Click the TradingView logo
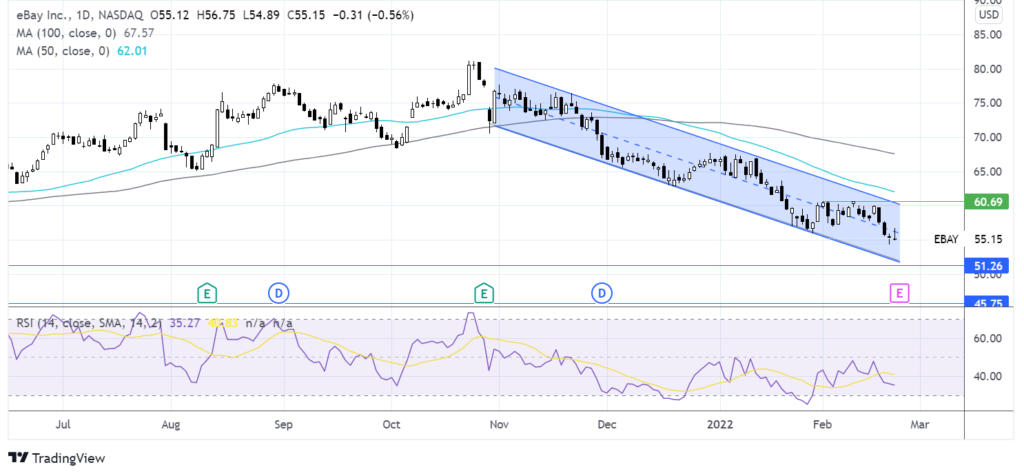The height and width of the screenshot is (476, 1024). 56,458
